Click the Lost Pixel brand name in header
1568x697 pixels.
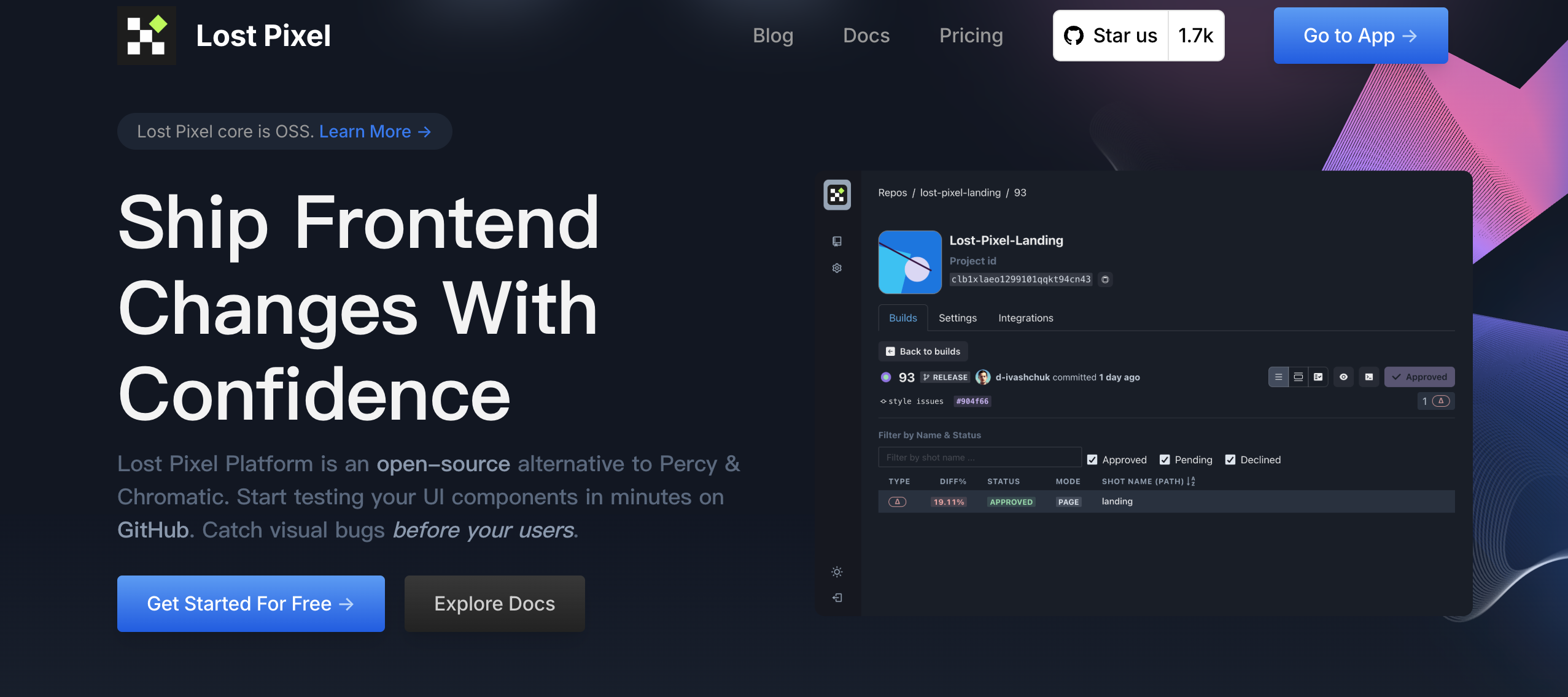263,36
